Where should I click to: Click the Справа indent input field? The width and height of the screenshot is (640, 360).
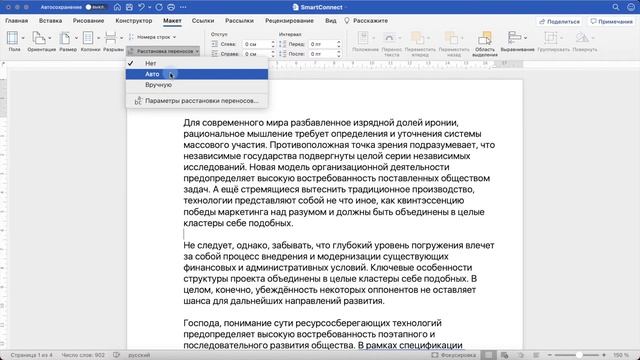(x=256, y=54)
